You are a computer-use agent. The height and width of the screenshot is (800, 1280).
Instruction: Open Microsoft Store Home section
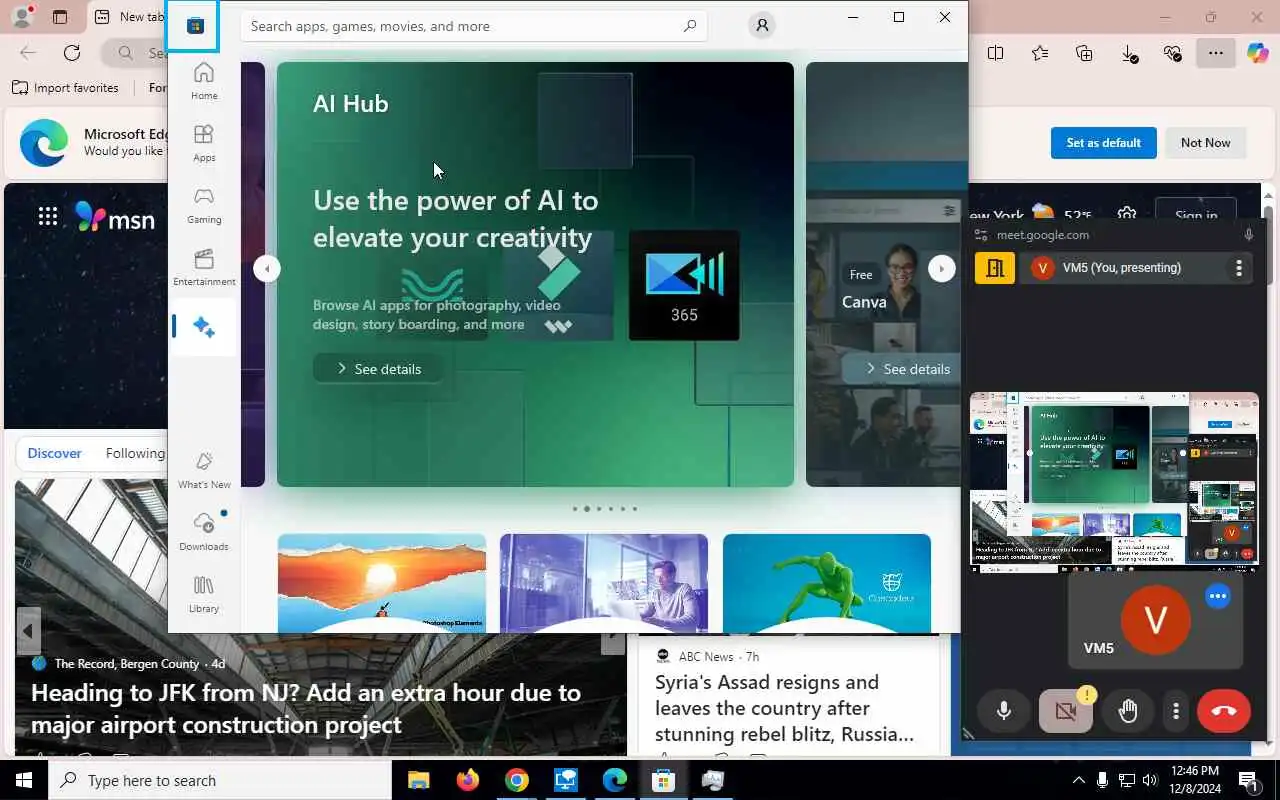coord(204,81)
